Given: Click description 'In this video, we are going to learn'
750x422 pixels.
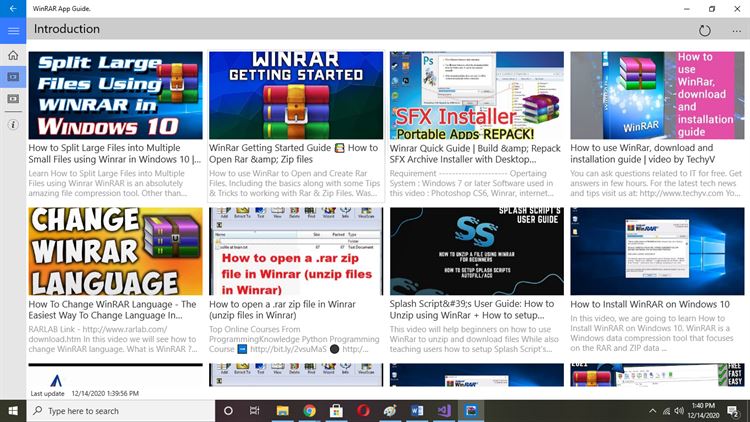Looking at the screenshot, I should coord(651,333).
